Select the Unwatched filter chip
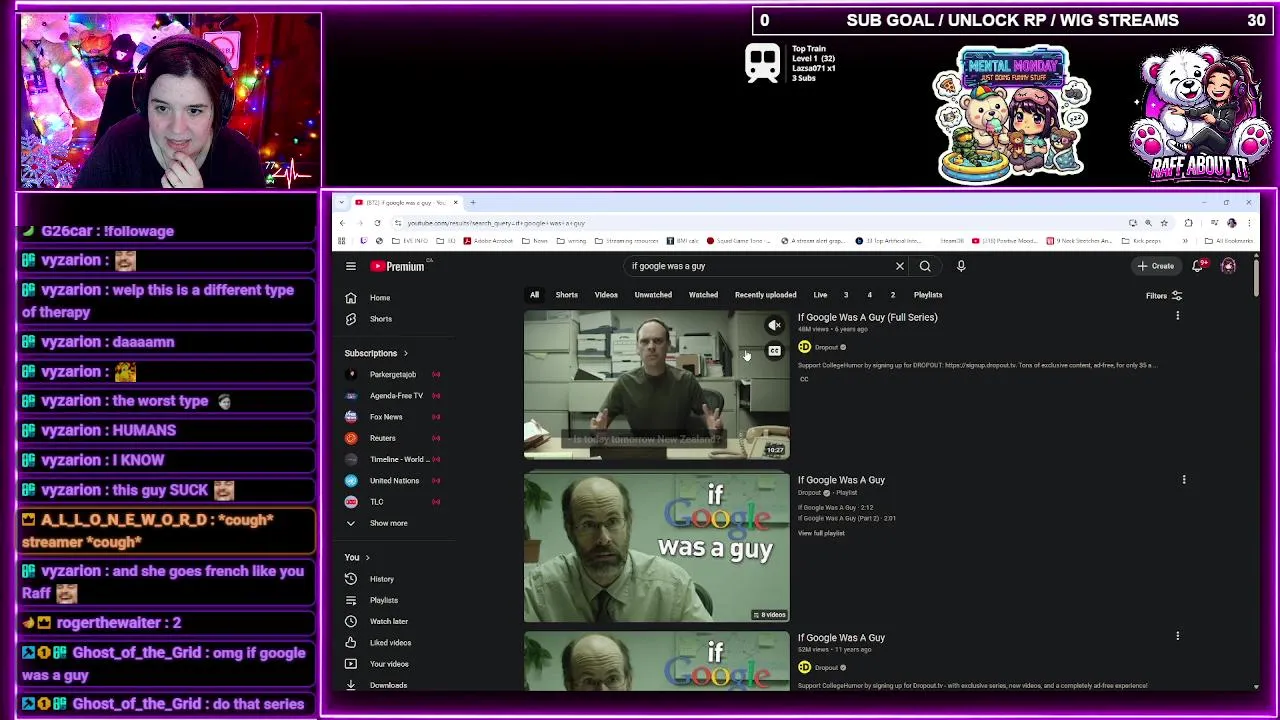This screenshot has height=720, width=1280. (x=653, y=295)
